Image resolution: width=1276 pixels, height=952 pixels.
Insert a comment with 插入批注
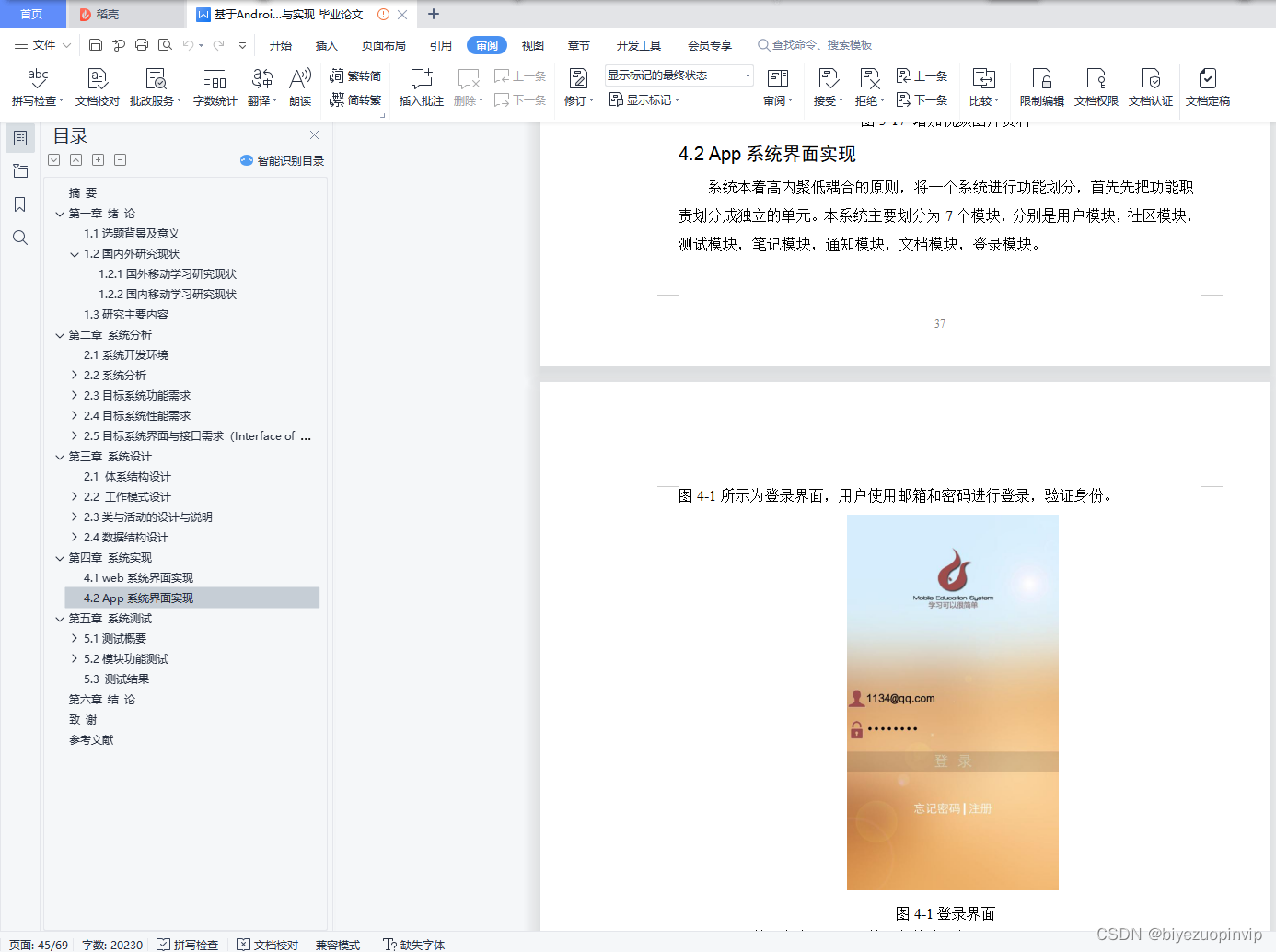(x=420, y=87)
